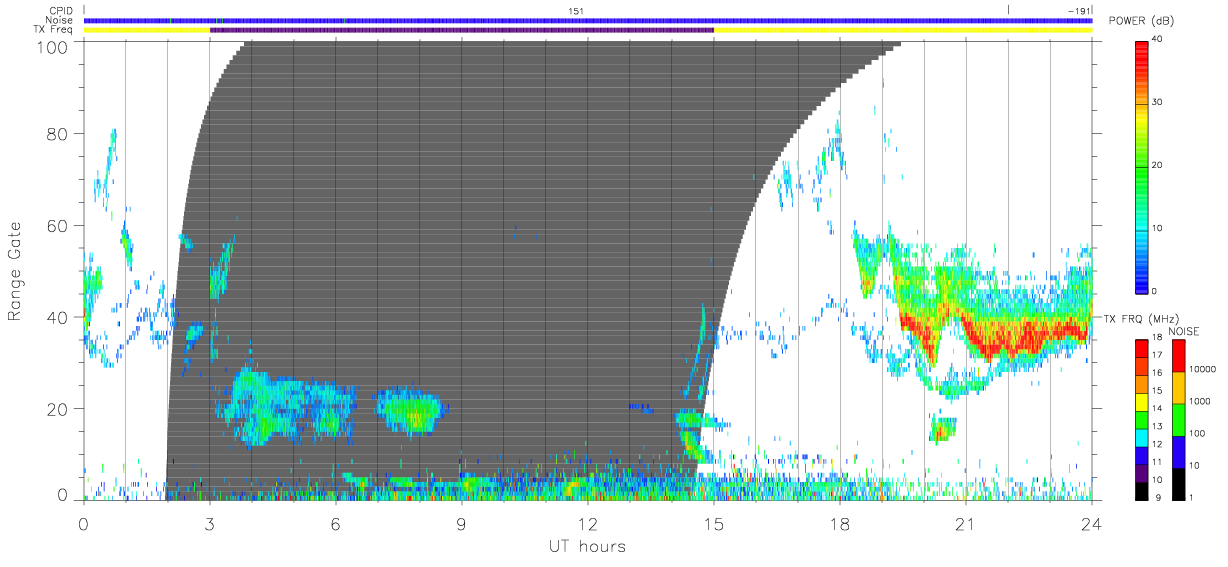Click the '100' tick on NOISE scale
The image size is (1228, 567).
(1198, 434)
